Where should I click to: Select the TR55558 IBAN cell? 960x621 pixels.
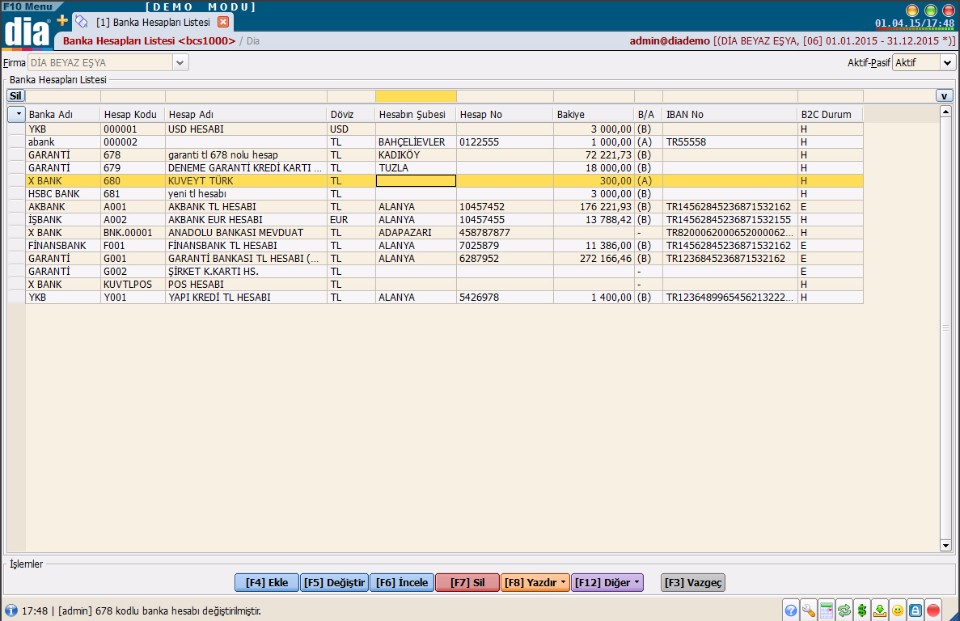(x=730, y=142)
